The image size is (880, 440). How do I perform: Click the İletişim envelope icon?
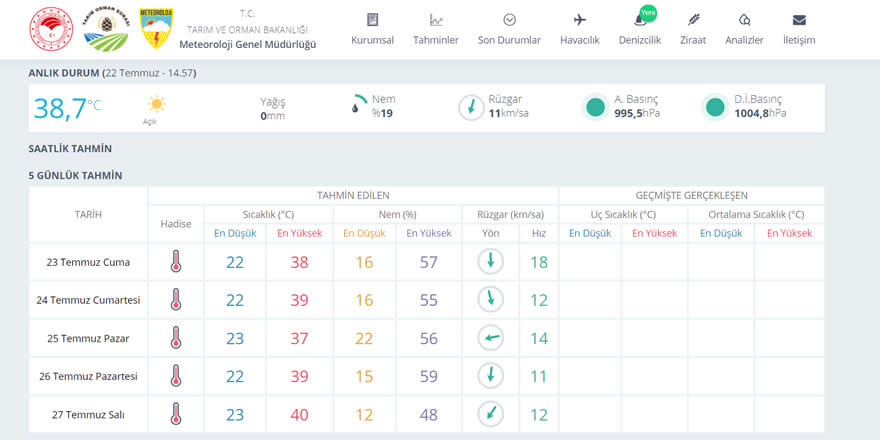coord(799,20)
